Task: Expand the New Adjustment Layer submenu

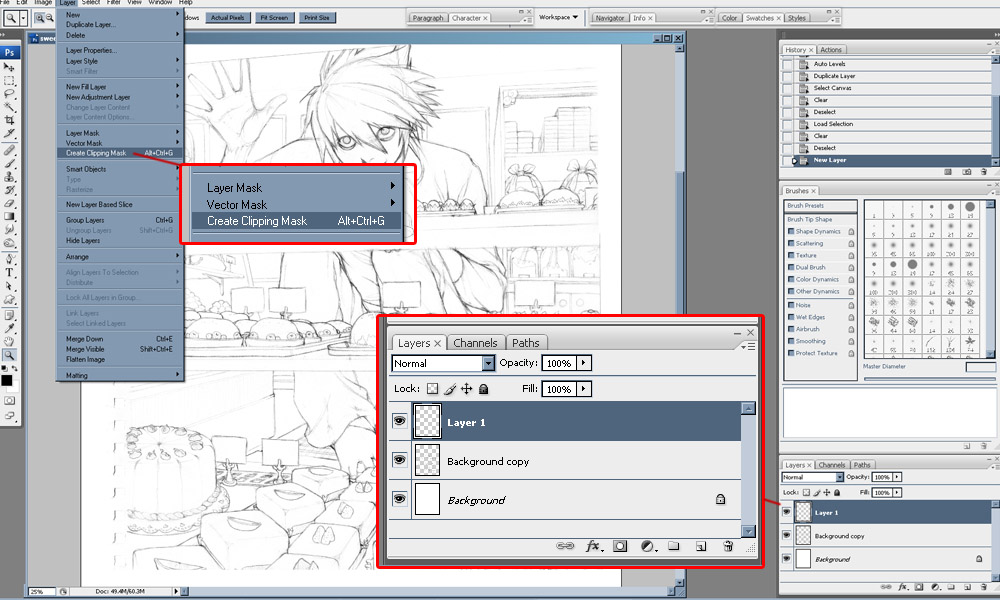Action: [121, 97]
